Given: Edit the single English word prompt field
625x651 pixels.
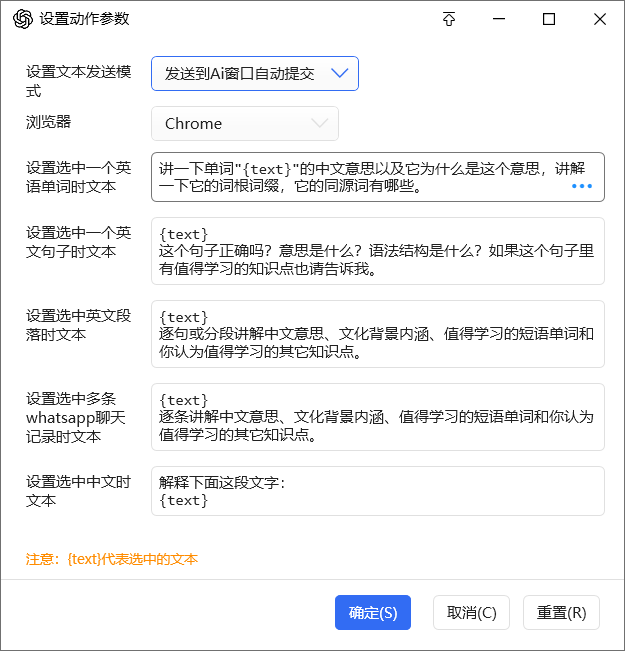Looking at the screenshot, I should click(x=378, y=177).
